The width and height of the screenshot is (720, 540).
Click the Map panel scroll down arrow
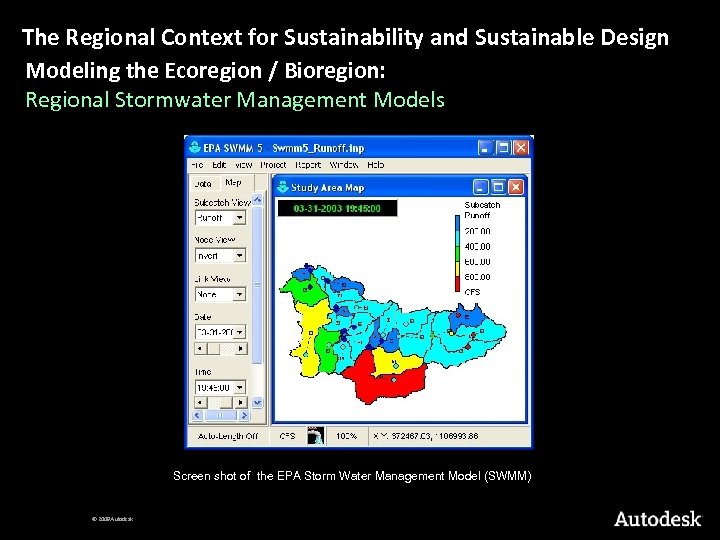(257, 402)
